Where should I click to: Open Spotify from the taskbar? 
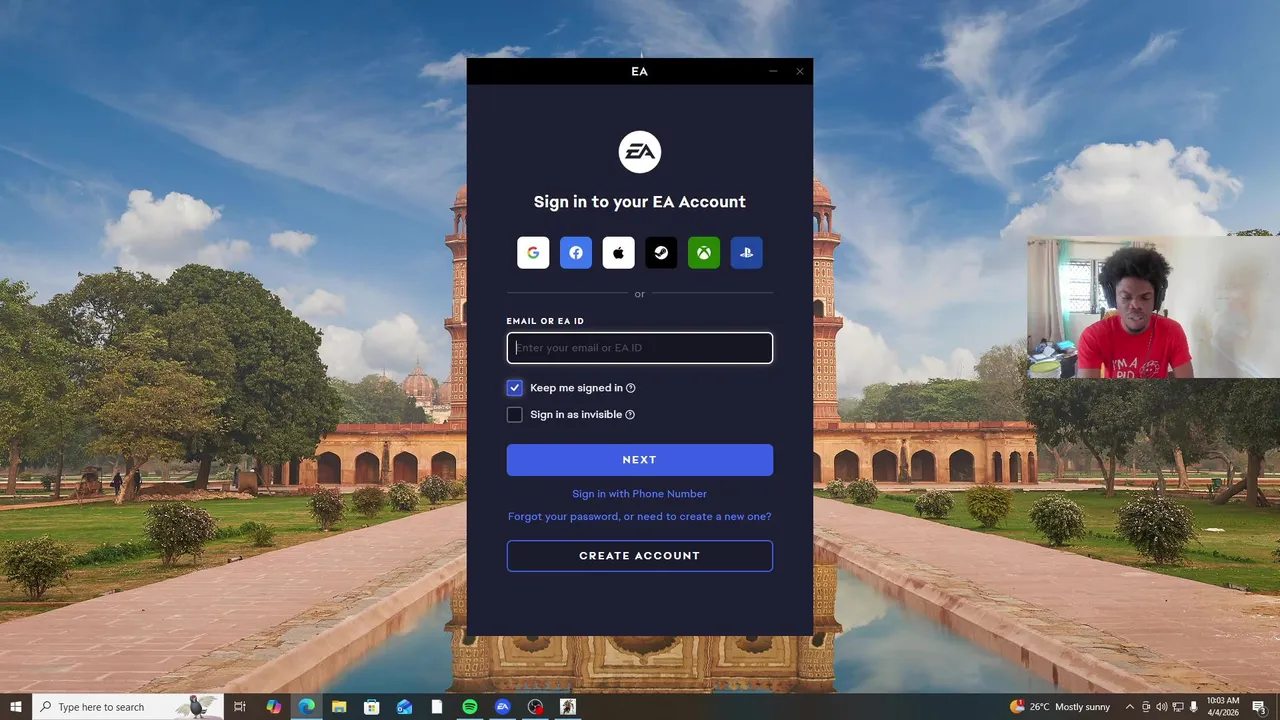pos(470,707)
